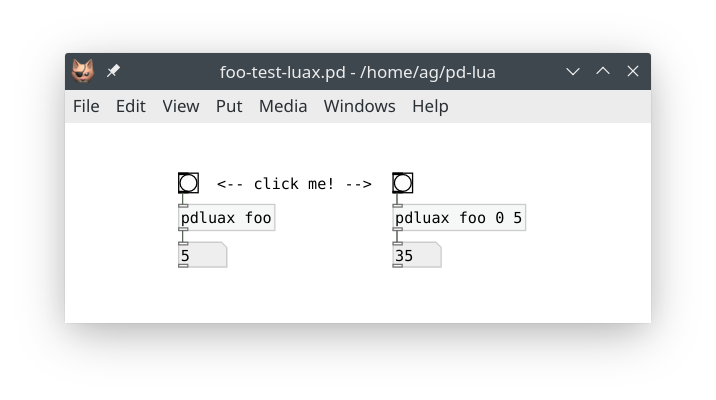716x400 pixels.
Task: Minimize the foo-test-luax.pd window
Action: [573, 72]
